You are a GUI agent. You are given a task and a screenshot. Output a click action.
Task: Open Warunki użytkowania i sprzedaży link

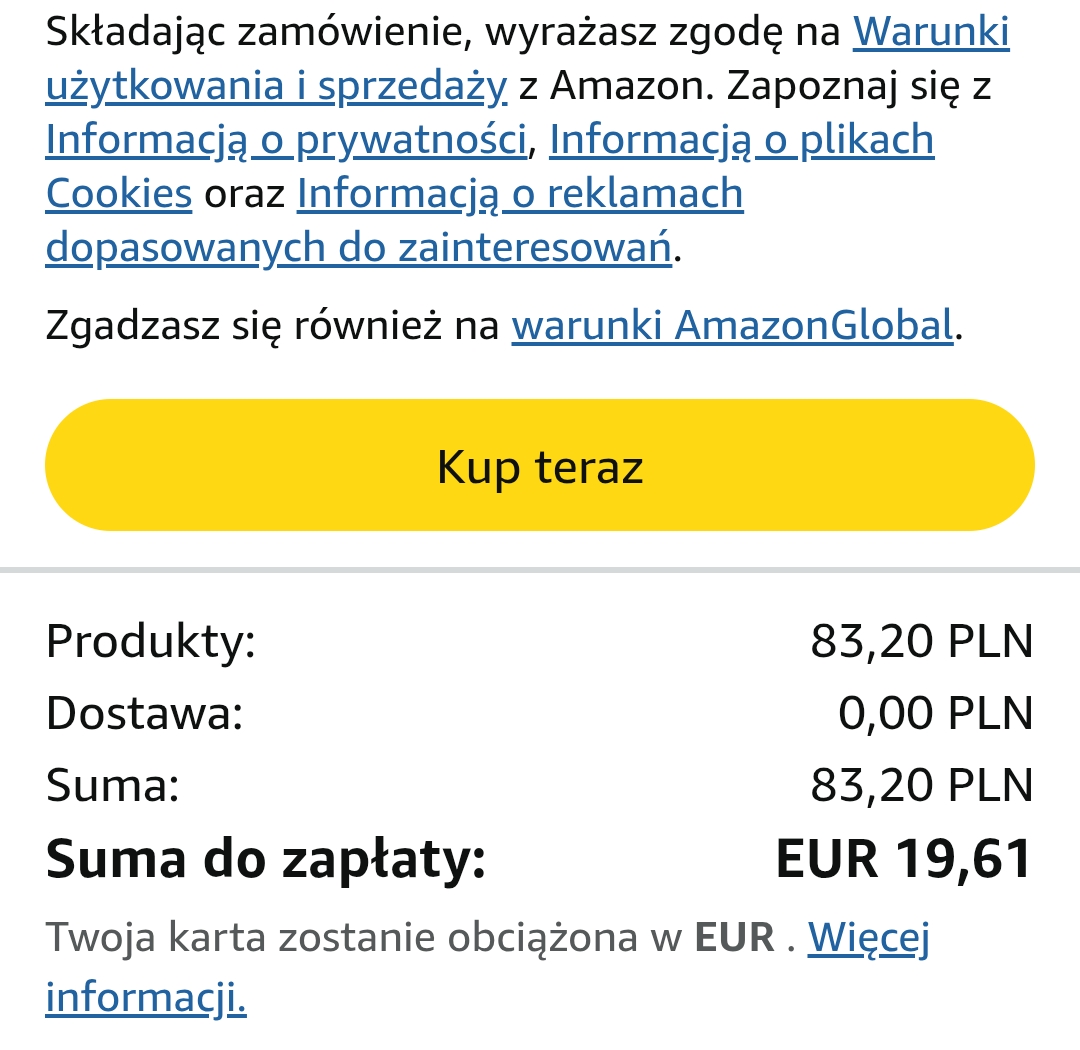[930, 33]
